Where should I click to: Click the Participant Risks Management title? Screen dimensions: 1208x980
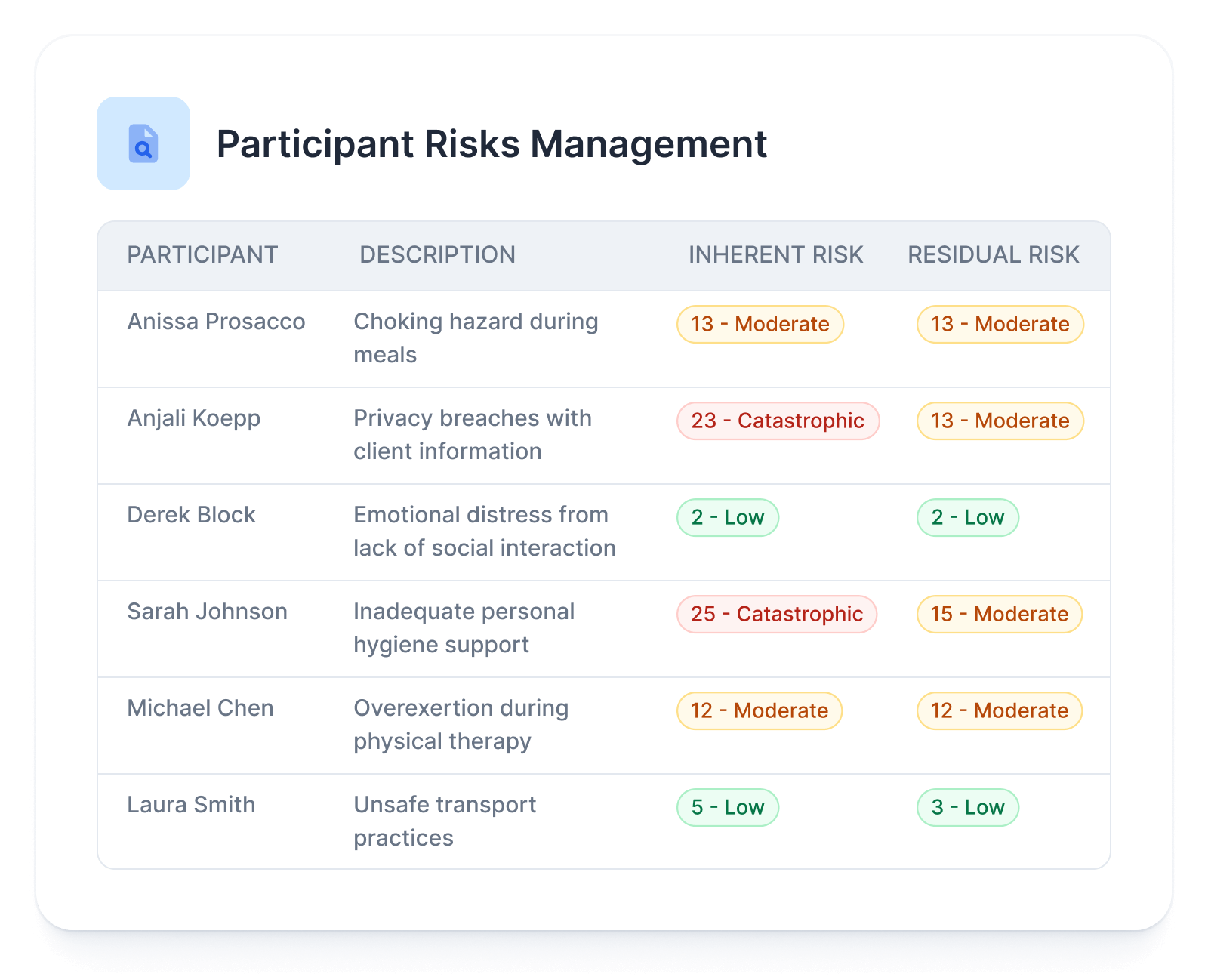click(492, 144)
